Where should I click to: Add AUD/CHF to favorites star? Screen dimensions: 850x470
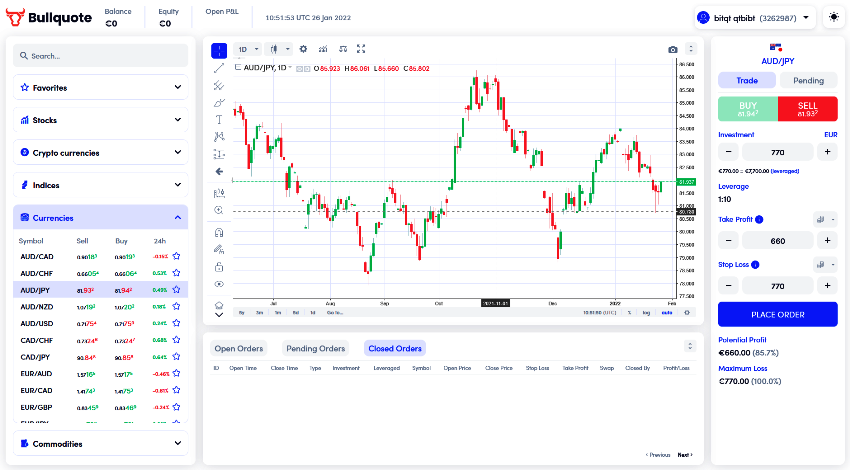coord(176,273)
